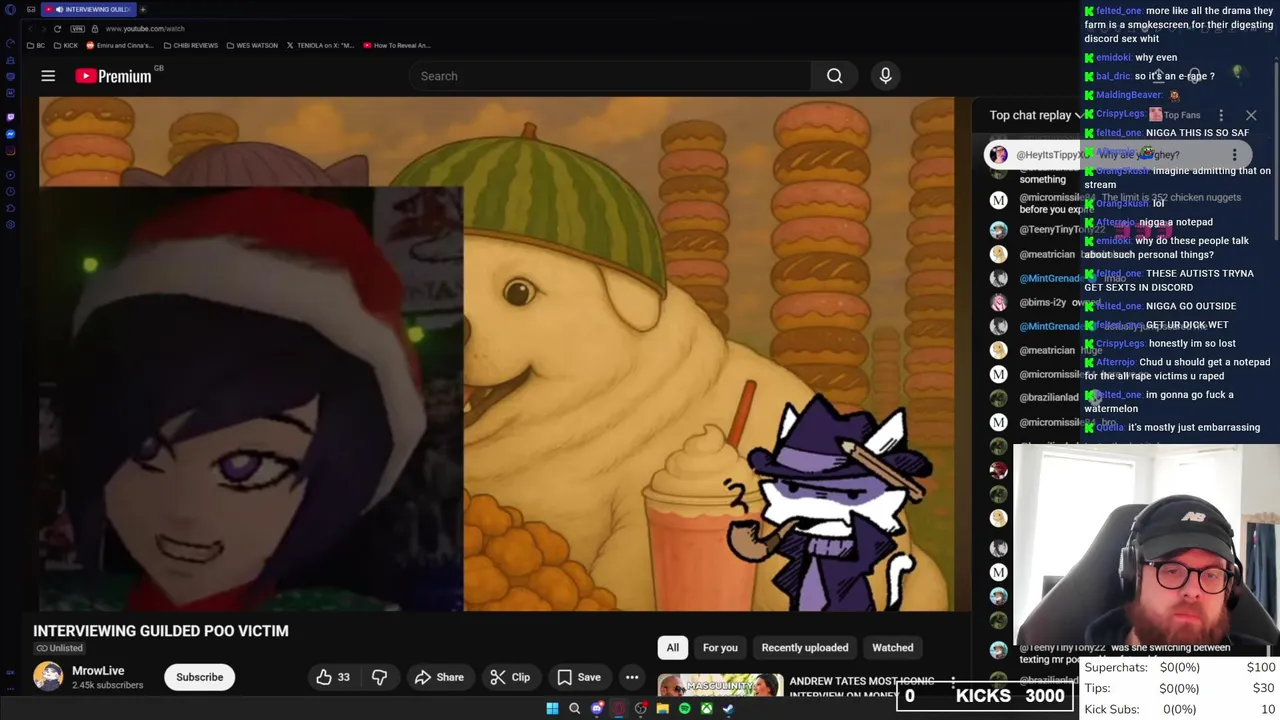Click the site padlock icon

click(x=95, y=29)
